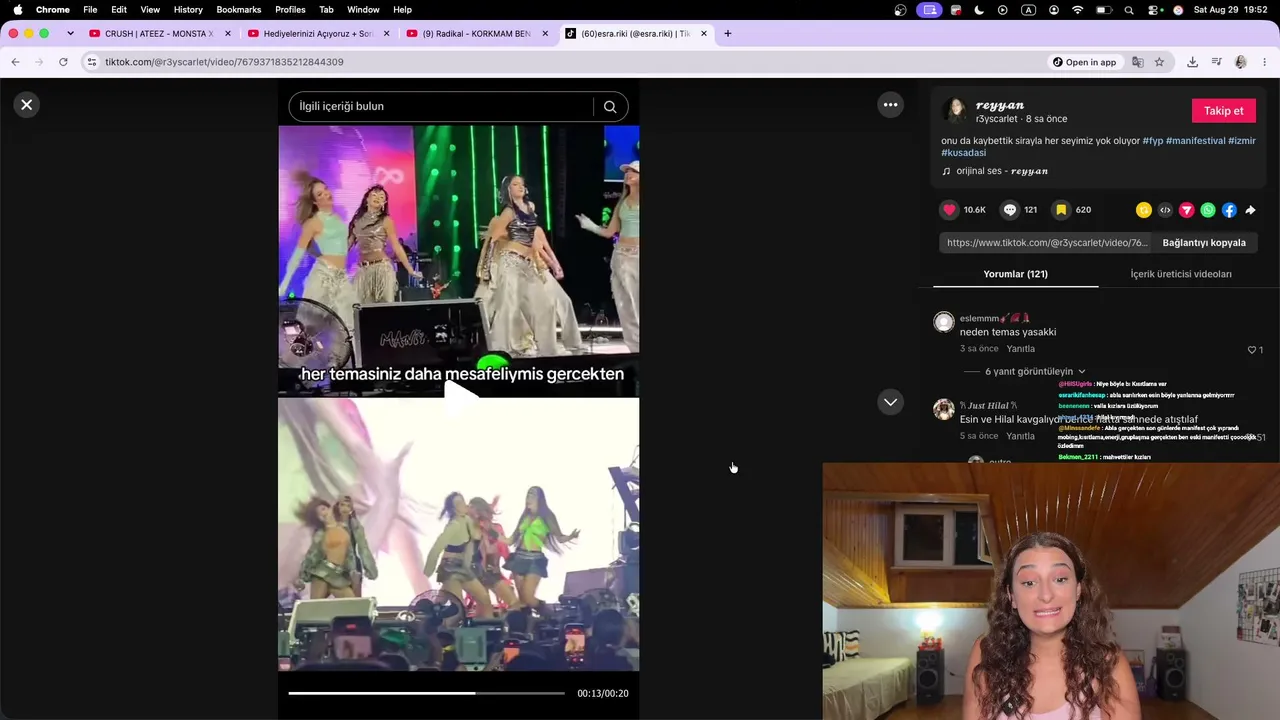1280x720 pixels.
Task: Open reyyan's profile avatar
Action: pyautogui.click(x=956, y=111)
